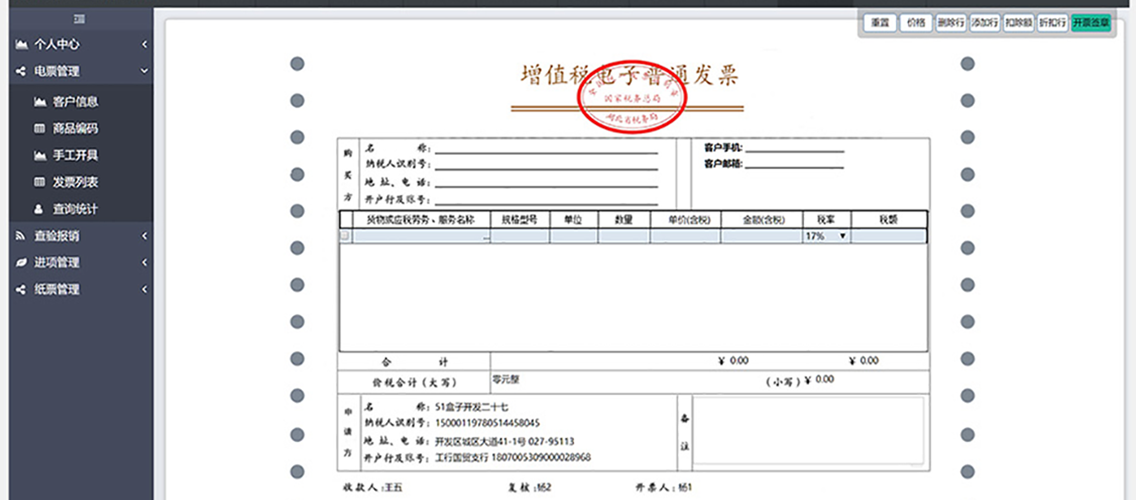Click the 税额 cell in the first row
This screenshot has height=500, width=1136.
pos(888,236)
